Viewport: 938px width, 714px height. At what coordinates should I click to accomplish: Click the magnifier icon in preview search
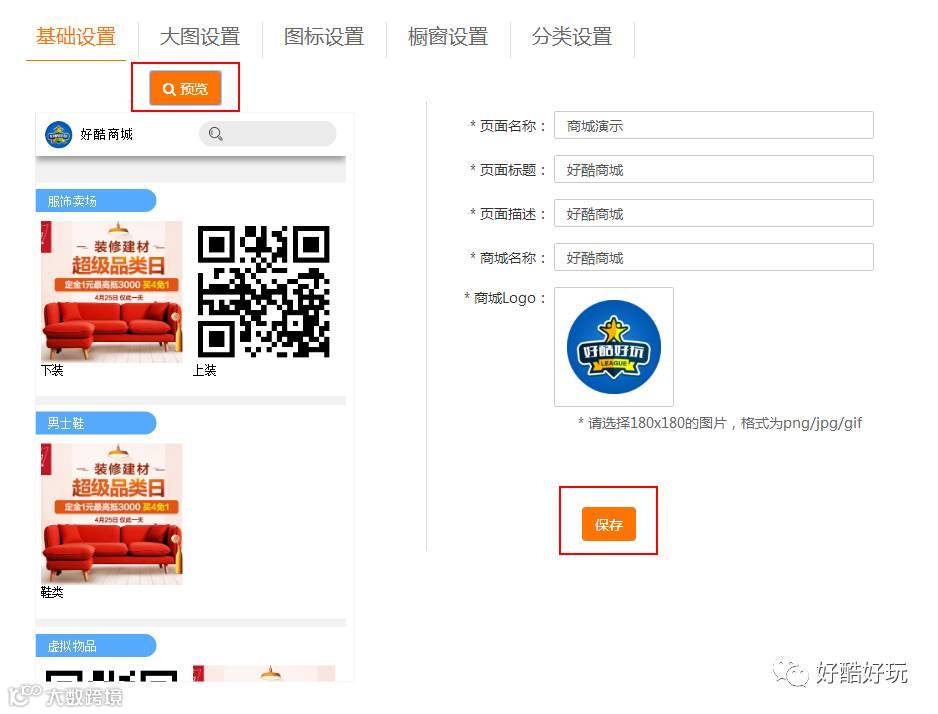[215, 134]
